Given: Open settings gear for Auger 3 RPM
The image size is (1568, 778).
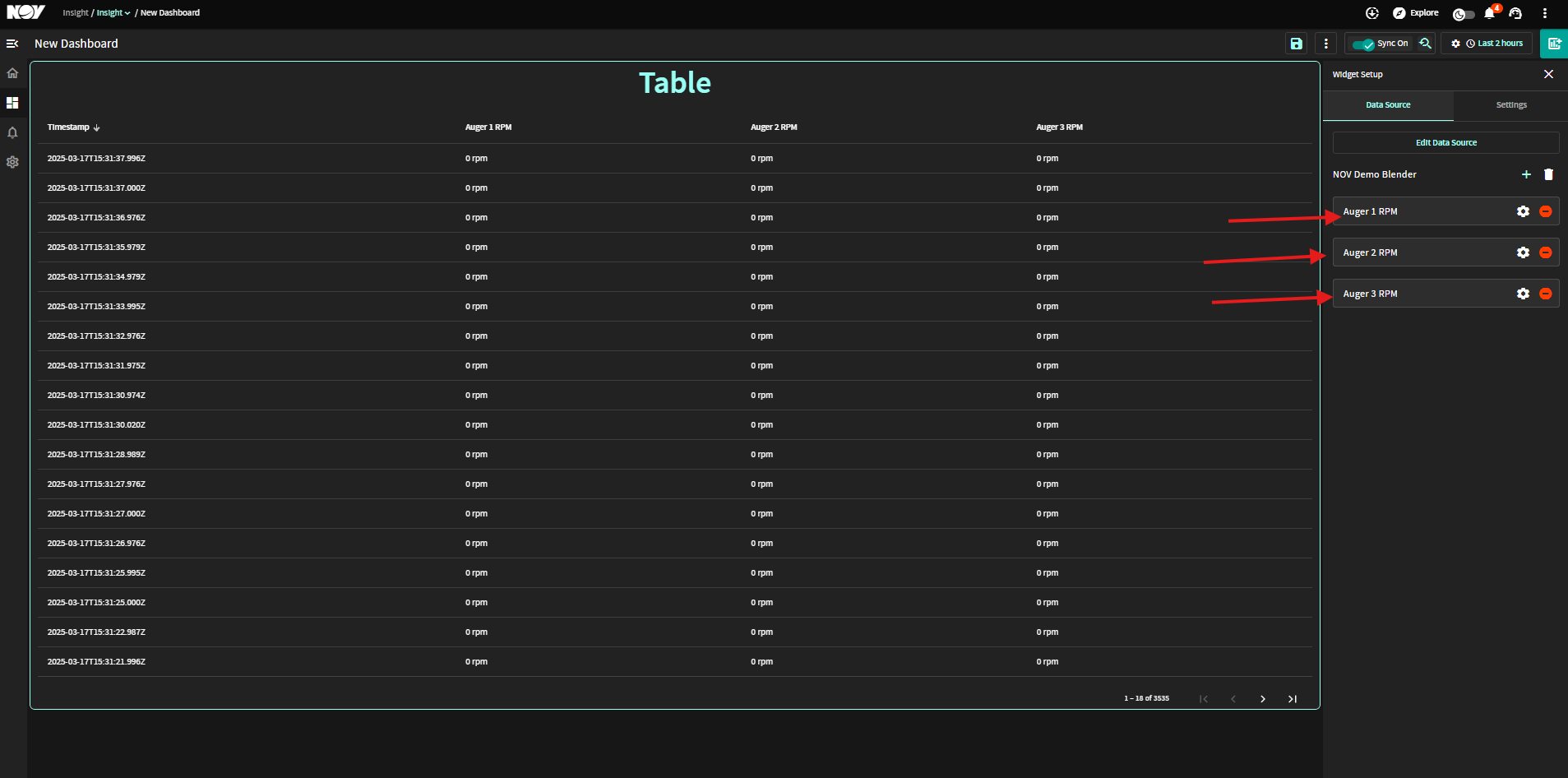Looking at the screenshot, I should 1523,294.
